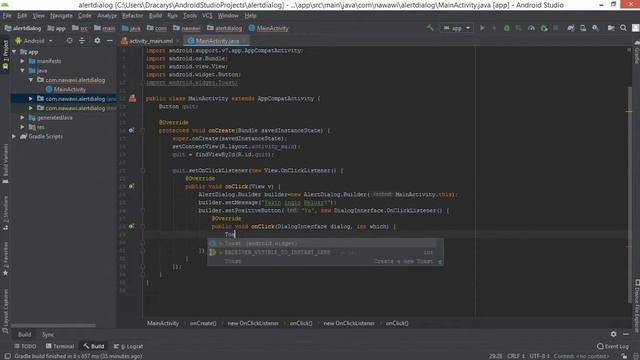640x360 pixels.
Task: Collapse the java folder
Action: point(22,70)
